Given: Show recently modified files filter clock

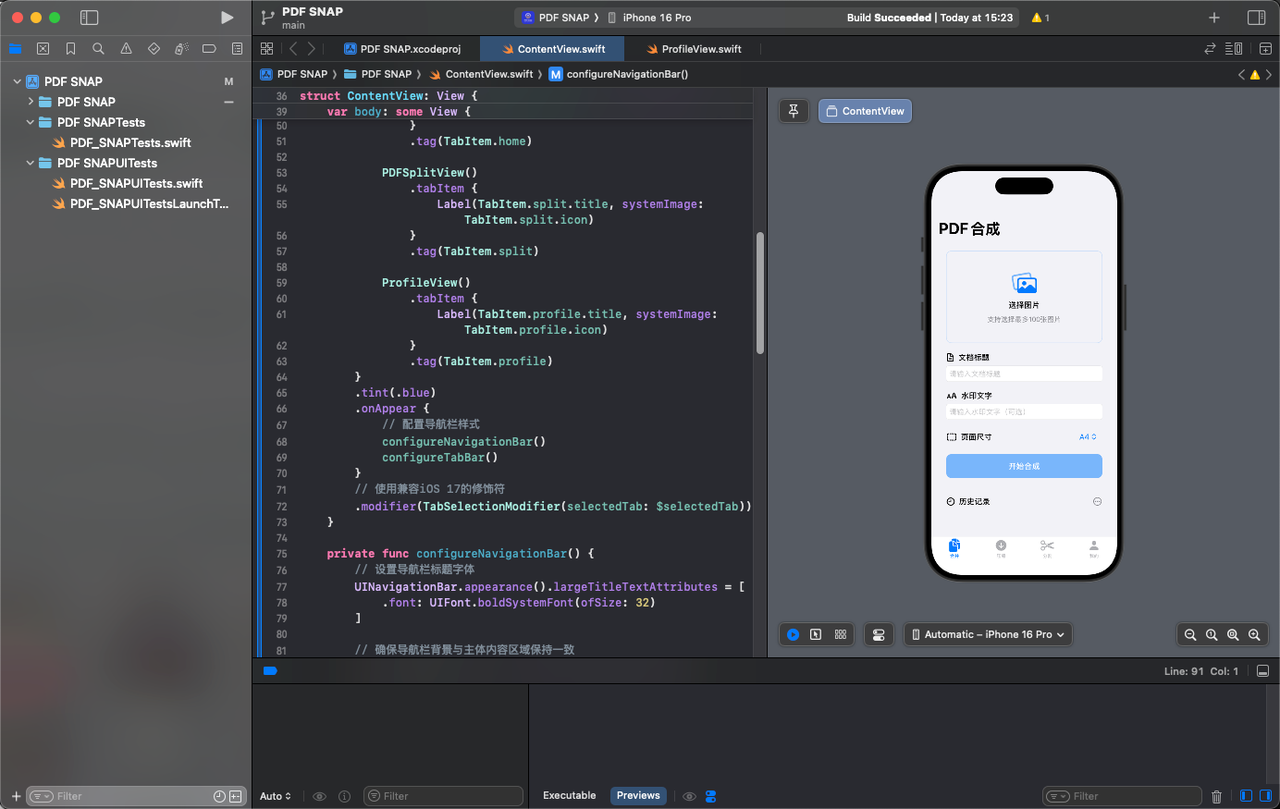Looking at the screenshot, I should tap(219, 796).
